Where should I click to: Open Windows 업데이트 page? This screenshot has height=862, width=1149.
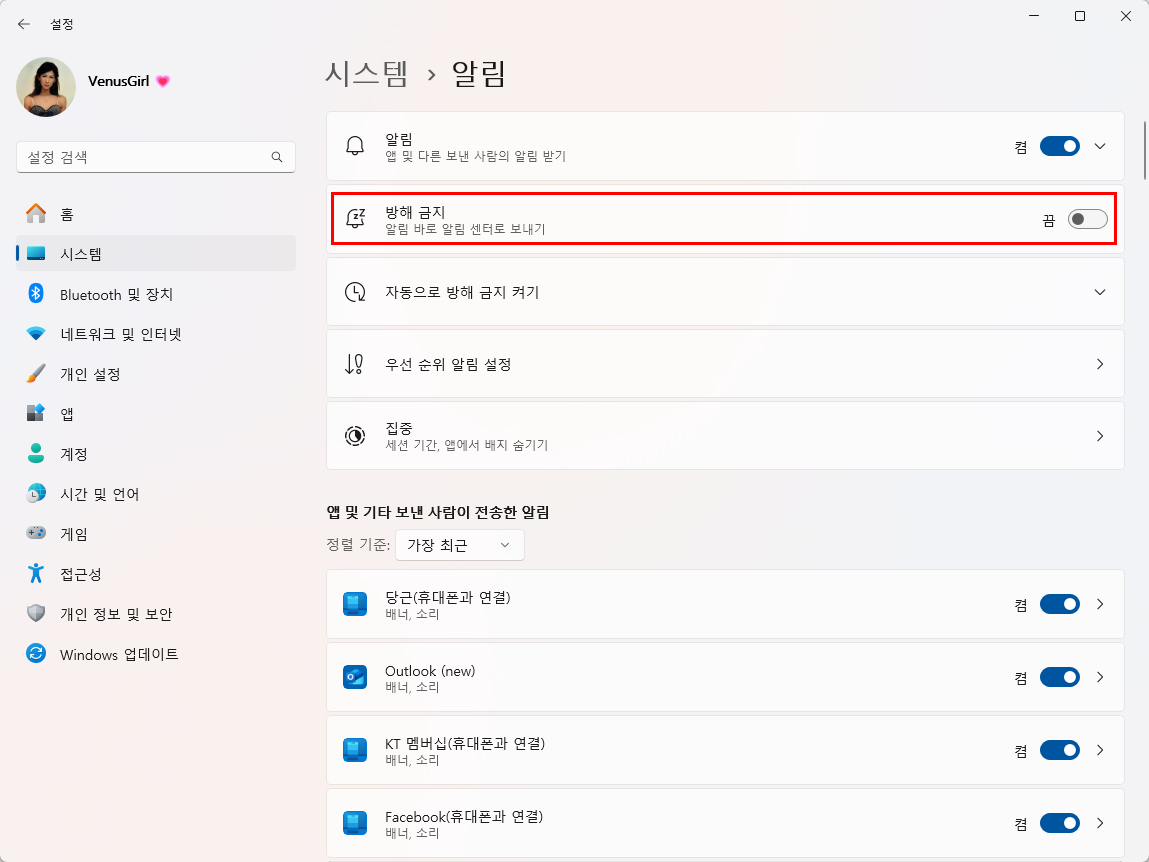pos(156,653)
